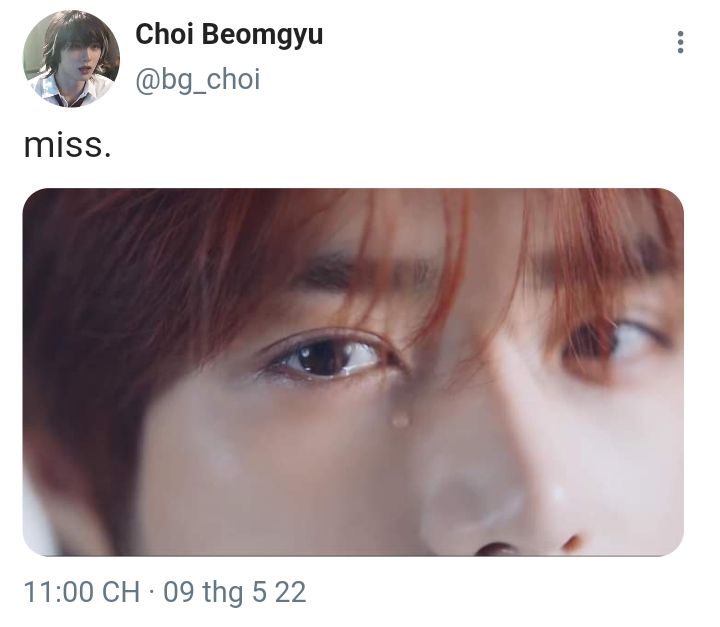Expand the attached tweet photo
The width and height of the screenshot is (720, 627).
click(x=353, y=372)
